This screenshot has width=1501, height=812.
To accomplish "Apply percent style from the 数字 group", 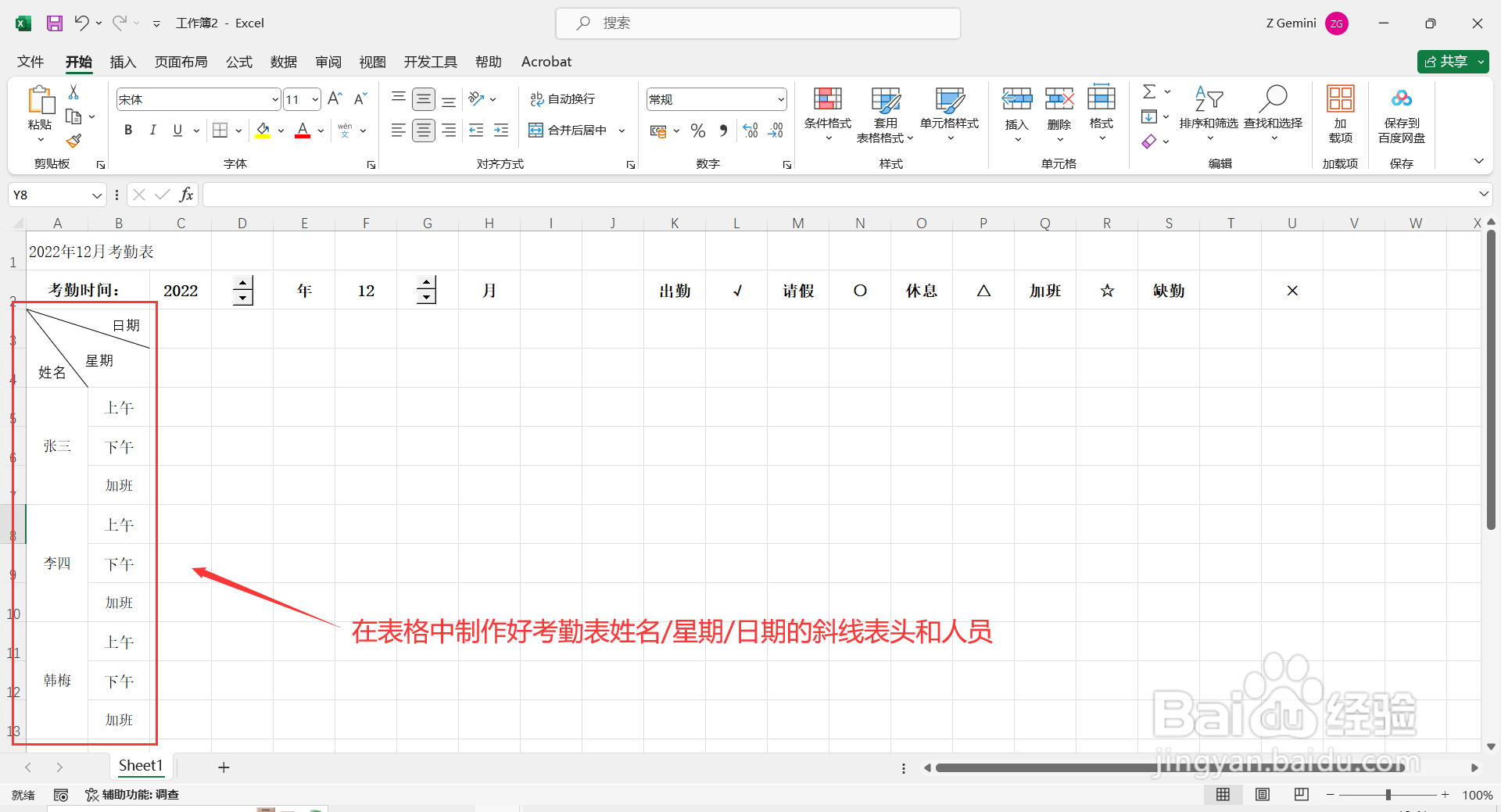I will click(698, 130).
